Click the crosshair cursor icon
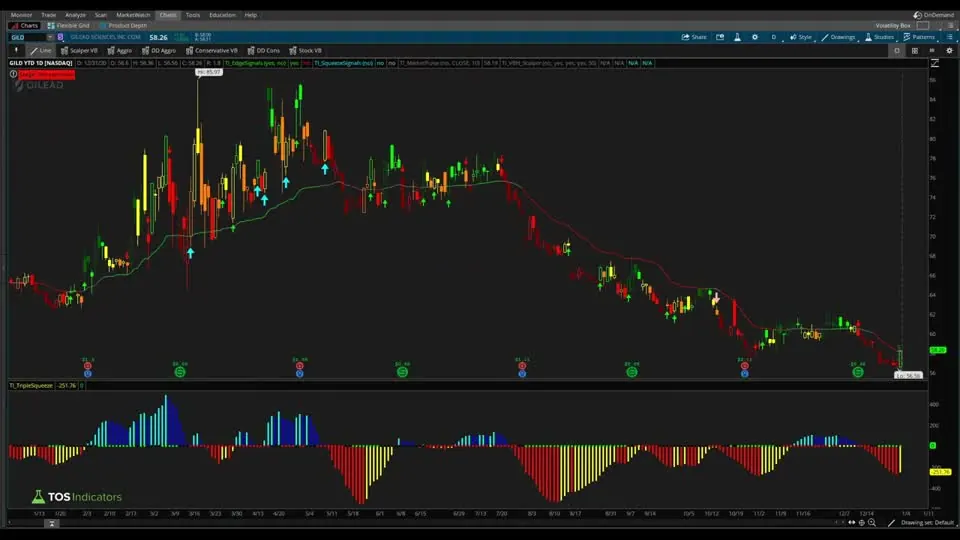This screenshot has height=540, width=960. [861, 523]
